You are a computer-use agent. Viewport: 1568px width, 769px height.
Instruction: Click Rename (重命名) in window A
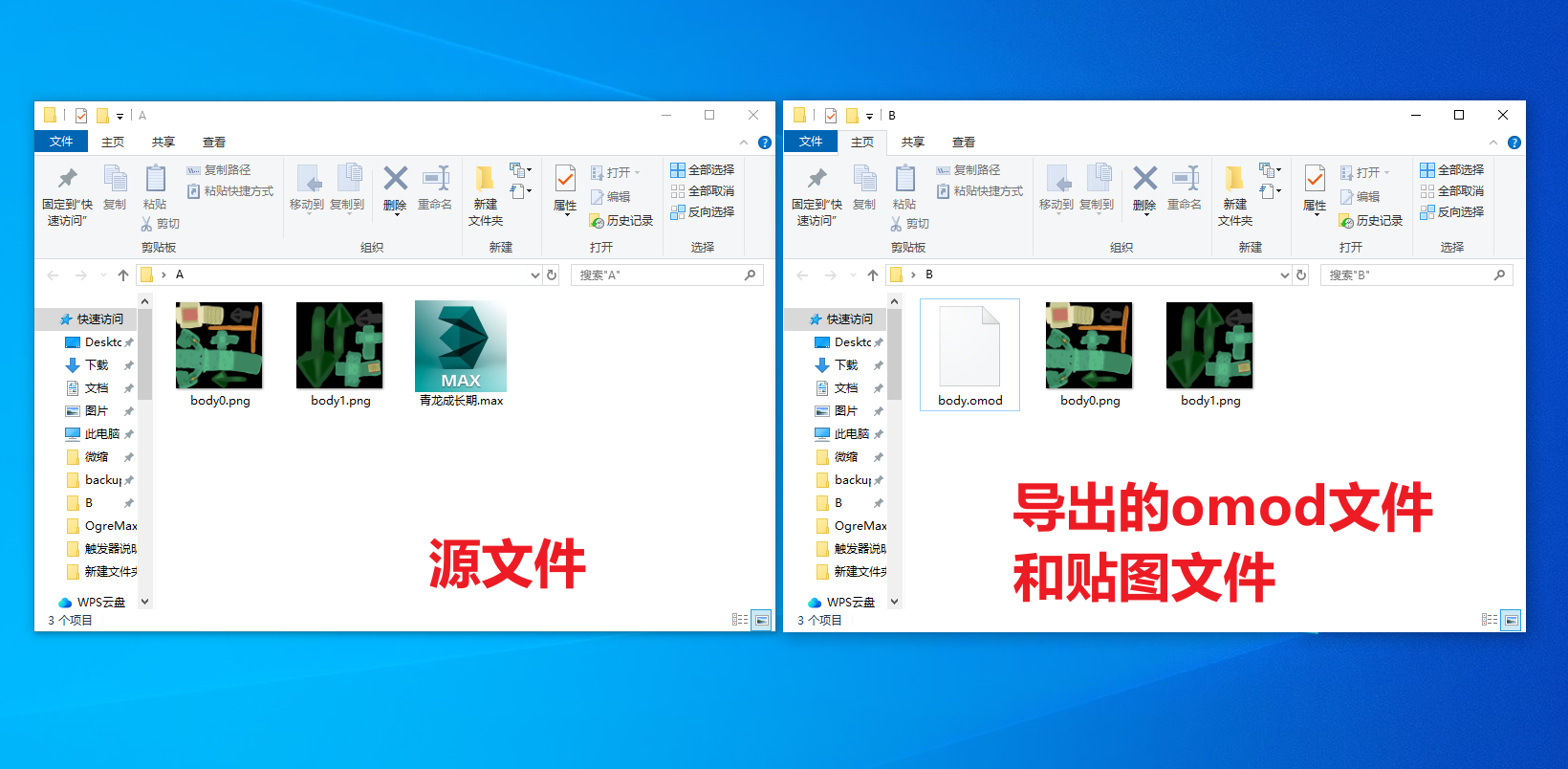click(435, 187)
